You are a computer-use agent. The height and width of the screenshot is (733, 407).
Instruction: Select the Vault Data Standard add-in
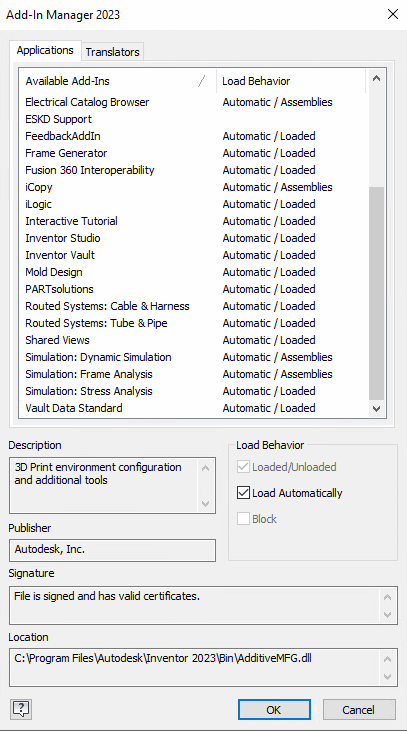click(194, 408)
